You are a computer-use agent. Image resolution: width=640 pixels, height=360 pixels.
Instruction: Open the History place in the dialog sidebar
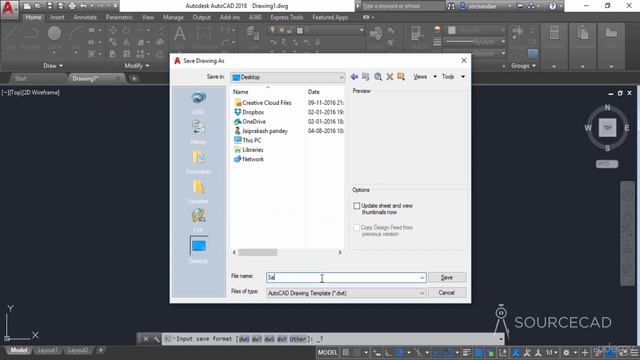198,132
